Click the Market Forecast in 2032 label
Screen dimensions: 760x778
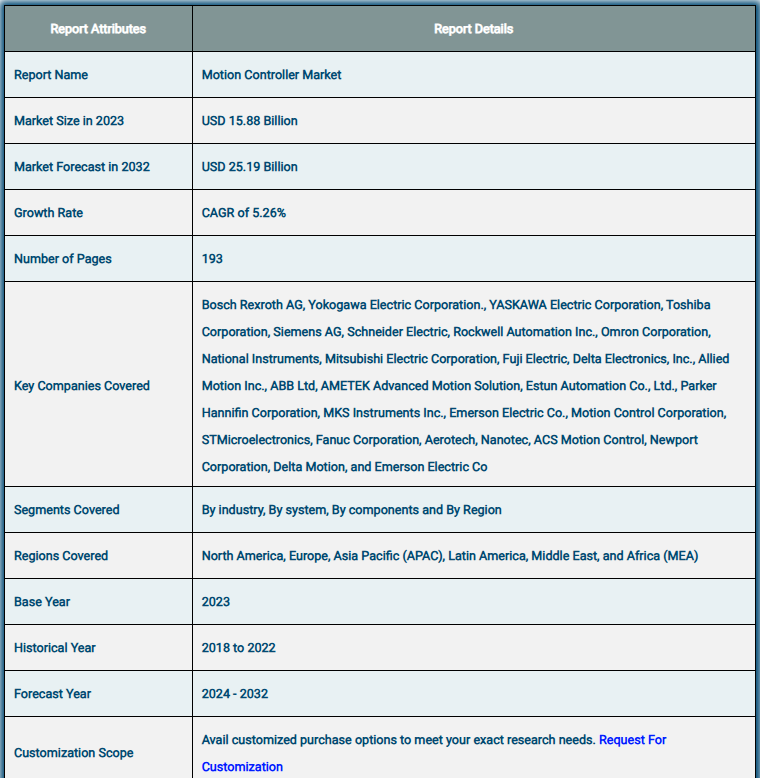coord(82,167)
